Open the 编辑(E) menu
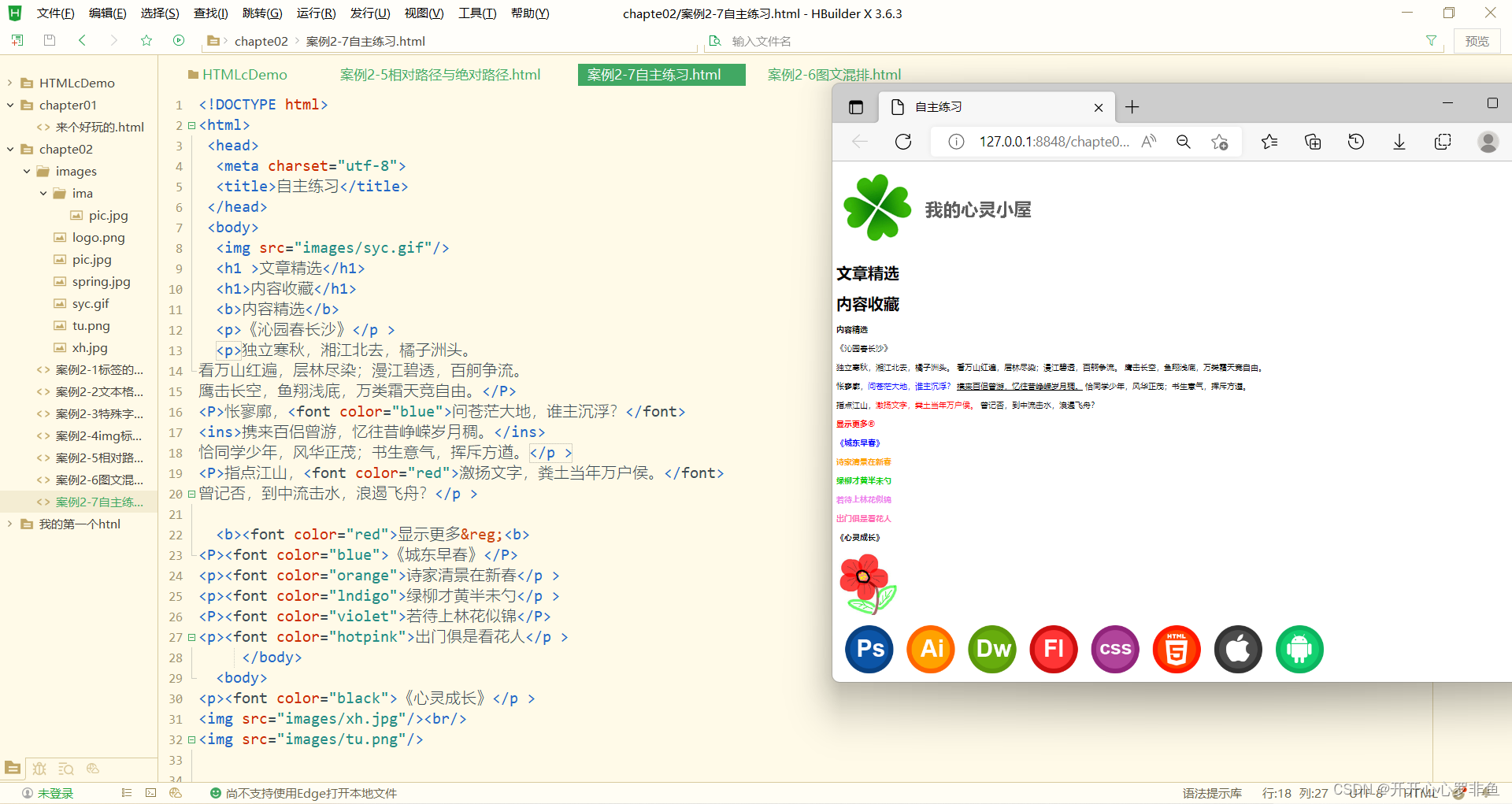 point(107,13)
